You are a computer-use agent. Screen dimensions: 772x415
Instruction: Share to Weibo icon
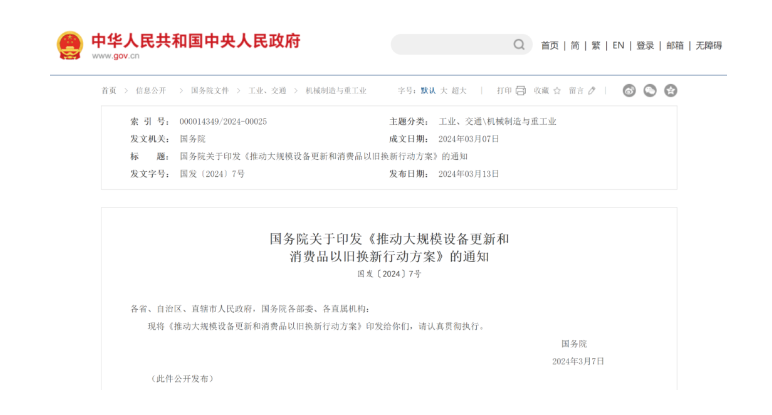pyautogui.click(x=629, y=91)
